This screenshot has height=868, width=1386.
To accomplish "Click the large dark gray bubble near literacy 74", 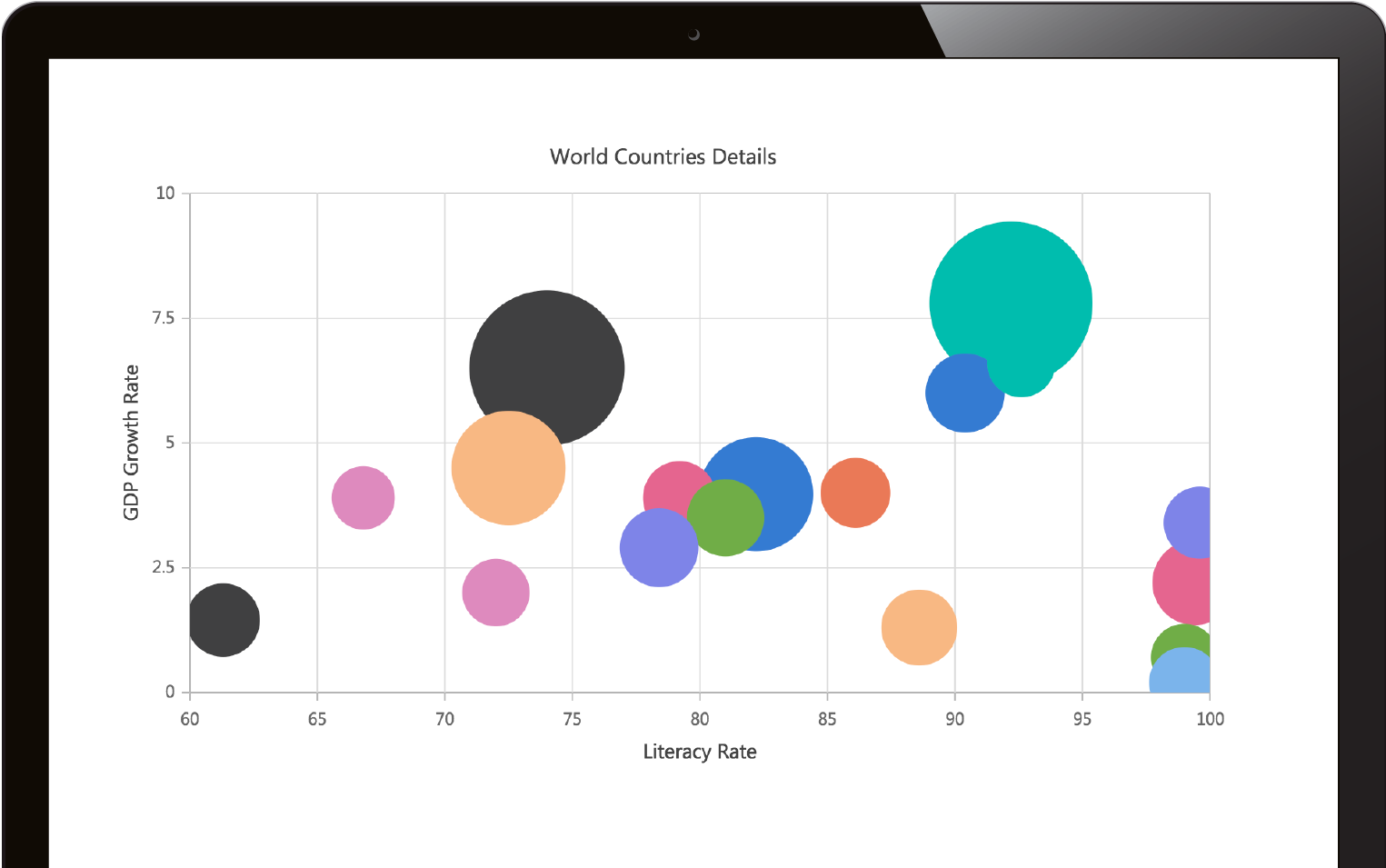I will pyautogui.click(x=547, y=367).
